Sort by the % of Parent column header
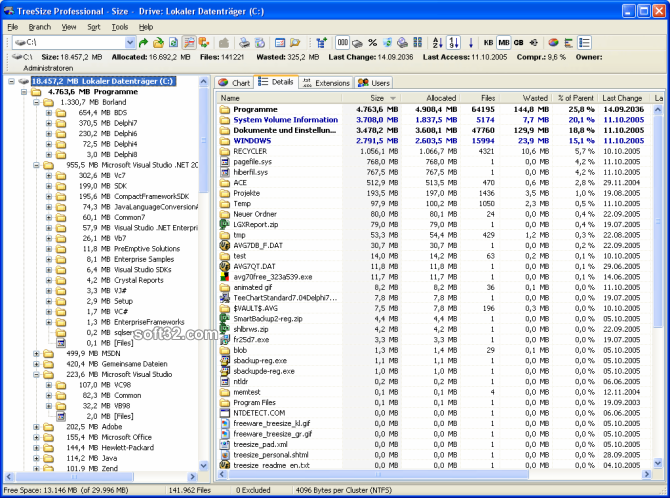Viewport: 670px width, 498px height. point(575,98)
